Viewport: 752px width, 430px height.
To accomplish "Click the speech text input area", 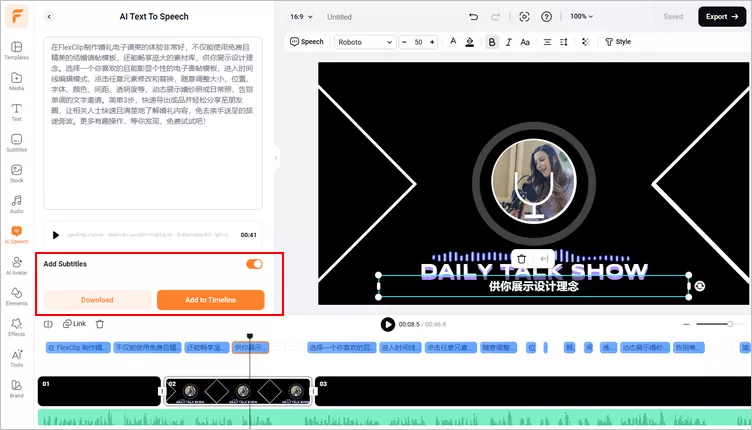I will pos(153,123).
